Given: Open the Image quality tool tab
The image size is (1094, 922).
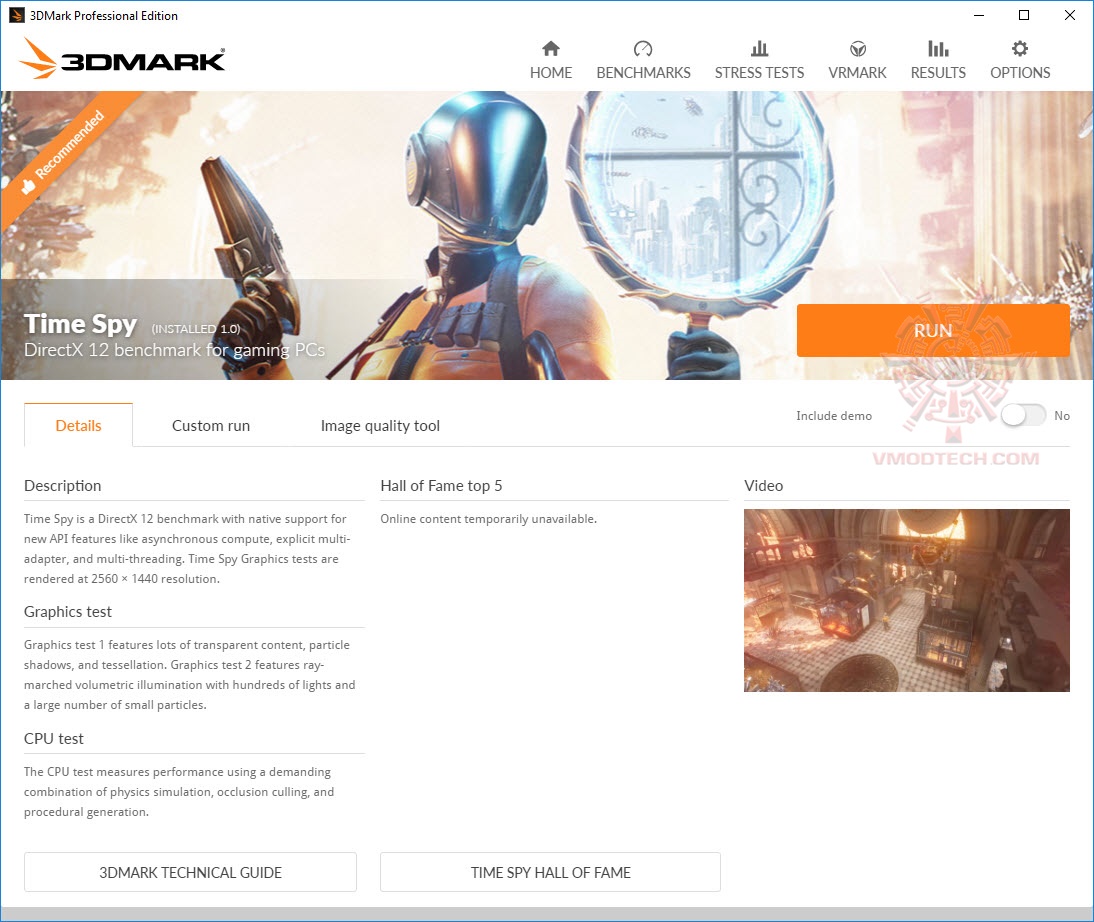Looking at the screenshot, I should point(380,426).
